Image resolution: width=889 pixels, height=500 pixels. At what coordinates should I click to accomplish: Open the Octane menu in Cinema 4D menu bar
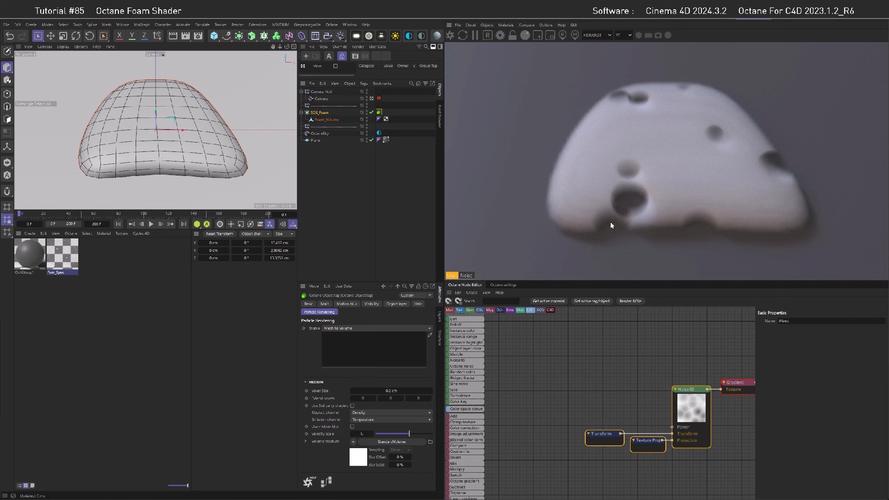coord(332,25)
